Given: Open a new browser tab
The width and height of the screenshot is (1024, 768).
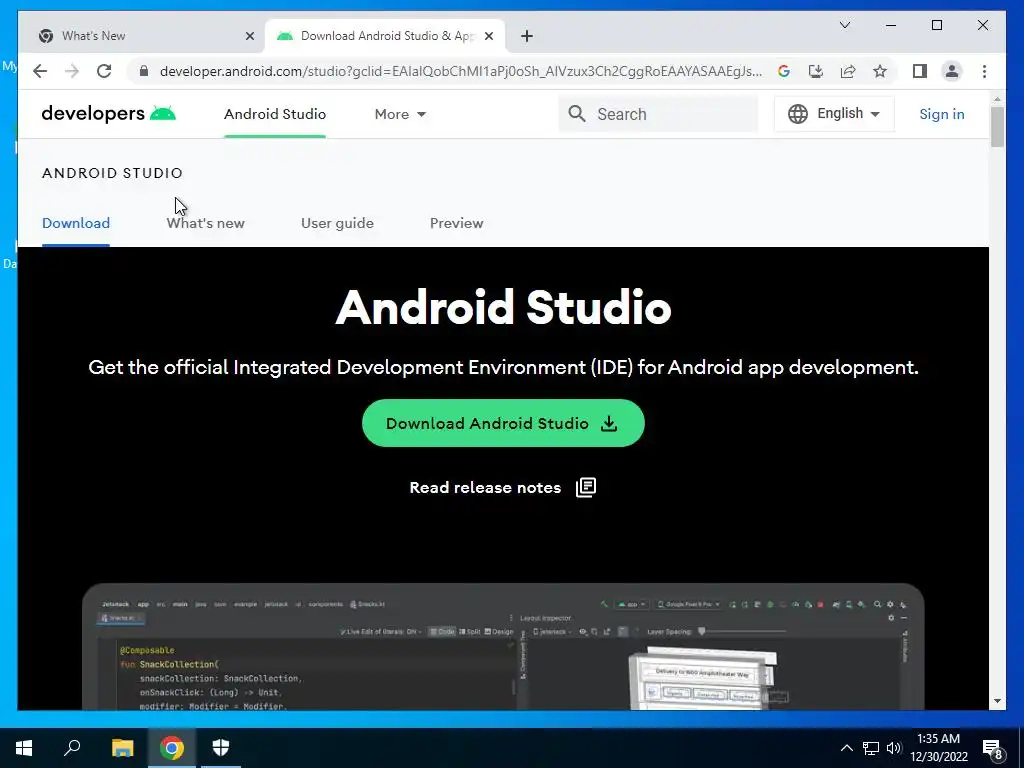Looking at the screenshot, I should click(527, 36).
